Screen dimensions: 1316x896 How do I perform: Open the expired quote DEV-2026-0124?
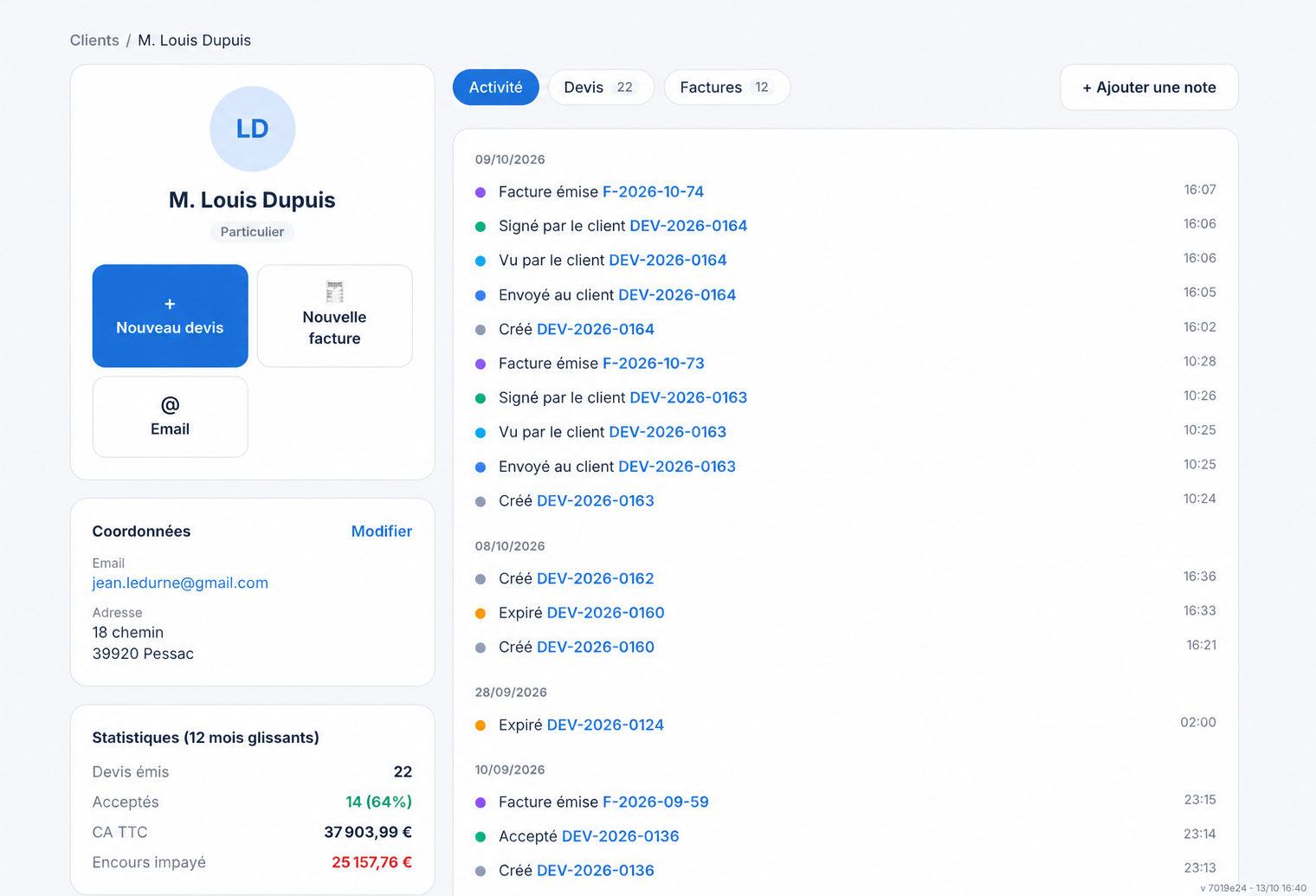(x=605, y=725)
